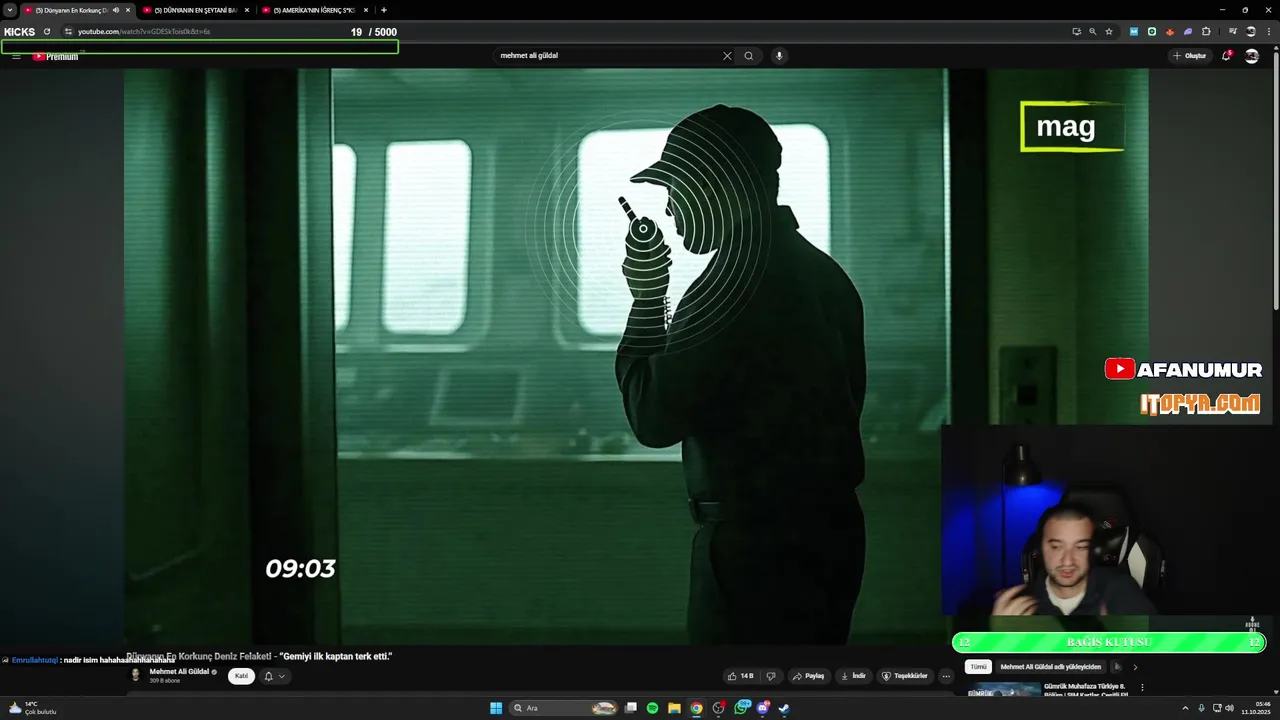The height and width of the screenshot is (720, 1280).
Task: Open YouTube notifications bell
Action: (1226, 56)
